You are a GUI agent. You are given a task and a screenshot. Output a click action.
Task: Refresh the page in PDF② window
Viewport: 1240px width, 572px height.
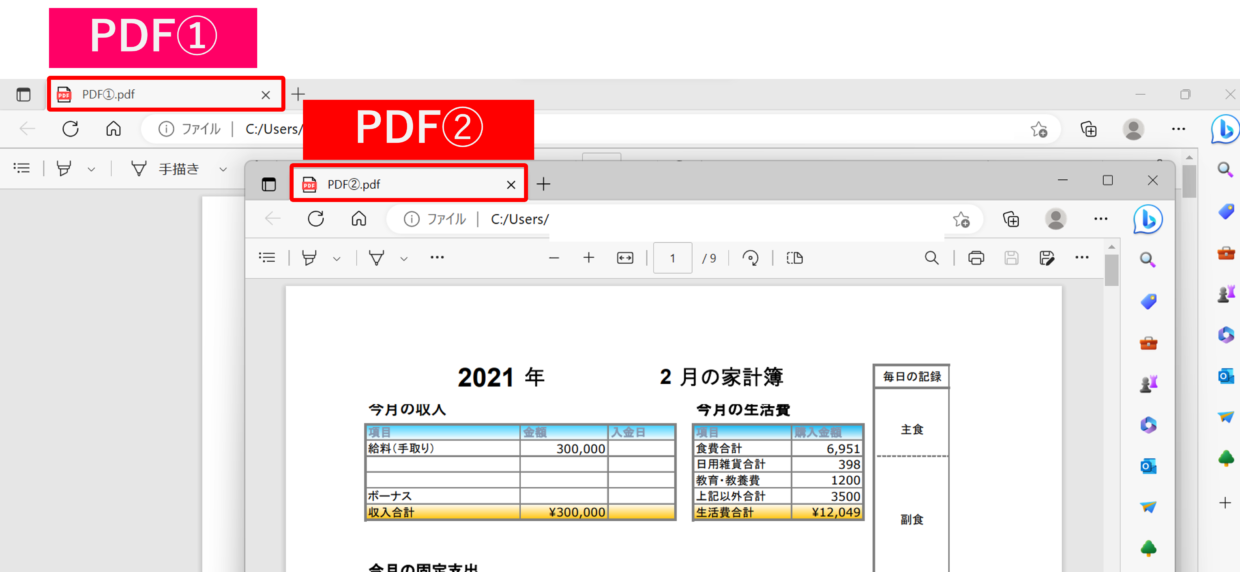316,219
